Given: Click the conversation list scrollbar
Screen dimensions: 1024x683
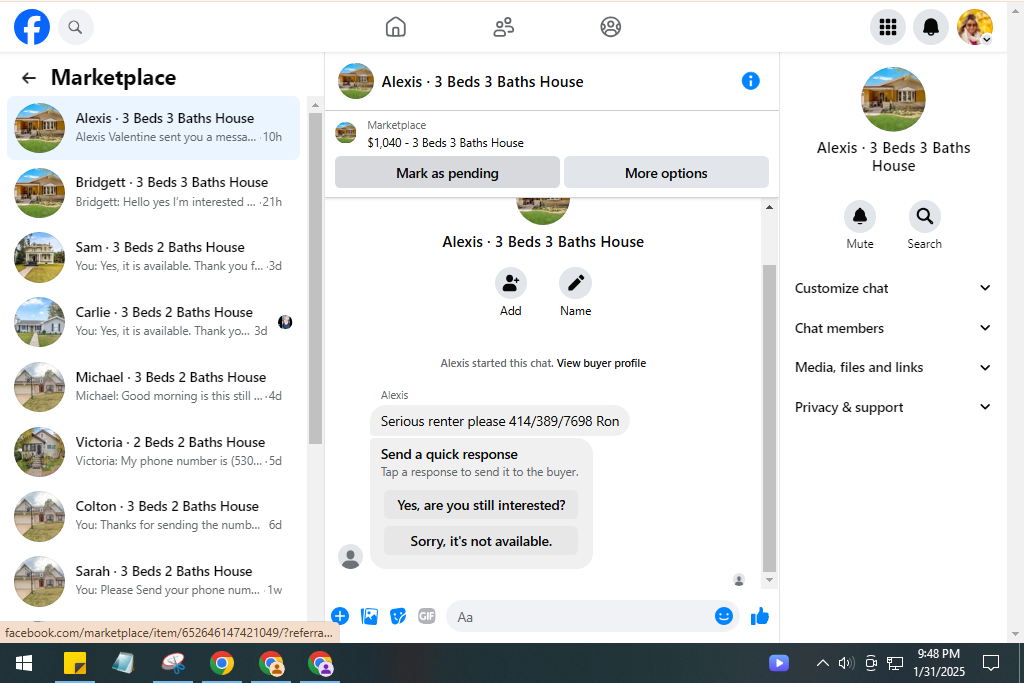Looking at the screenshot, I should (315, 278).
